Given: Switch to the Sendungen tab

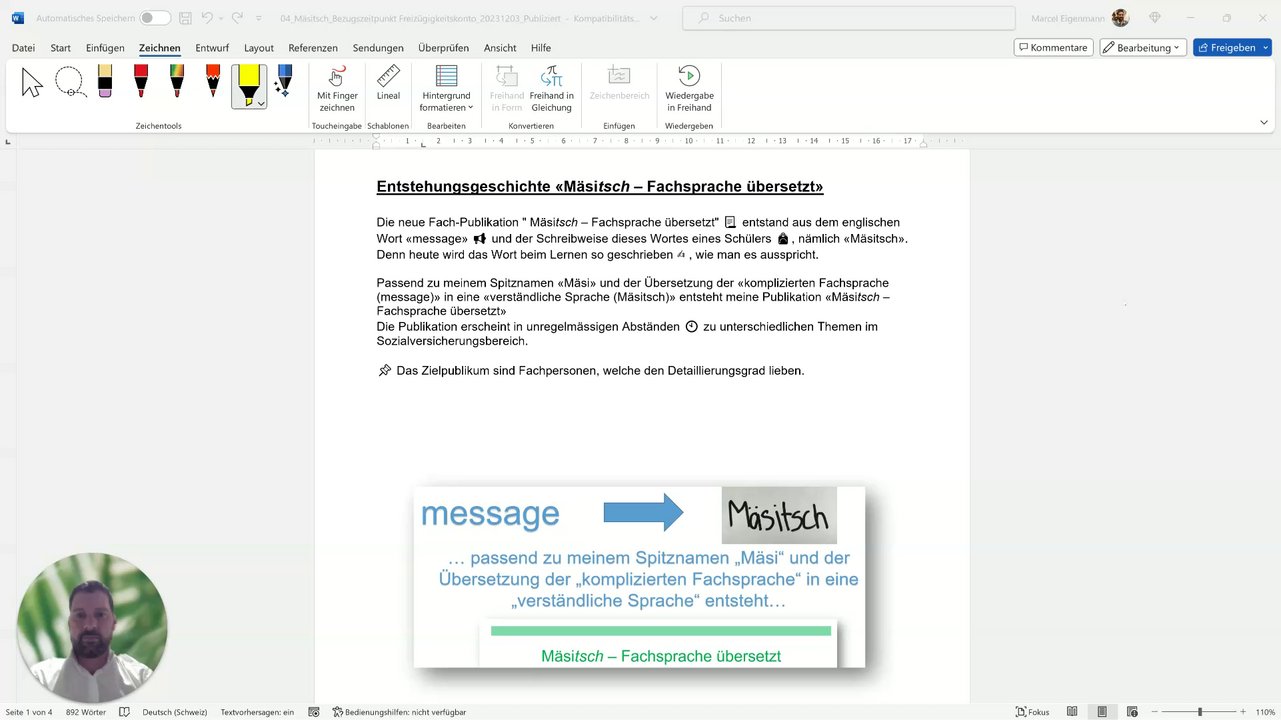Looking at the screenshot, I should [378, 48].
